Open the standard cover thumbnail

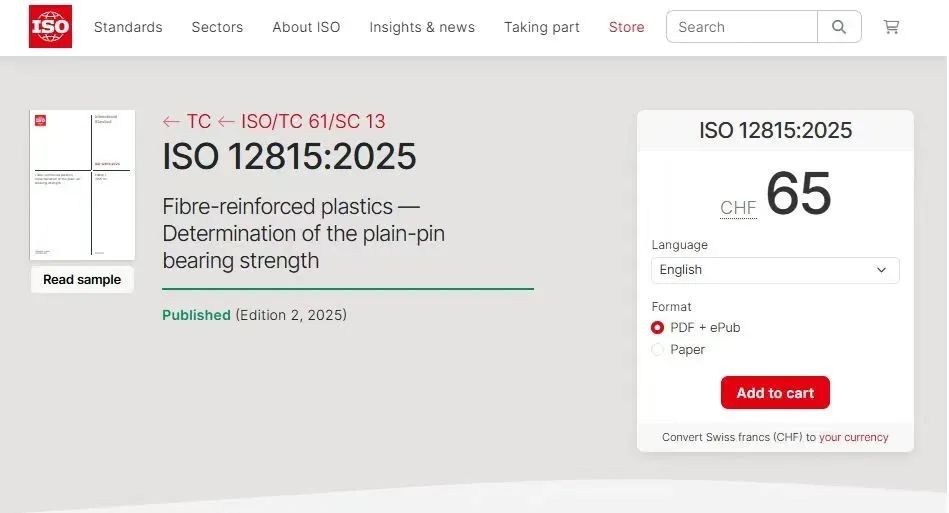click(82, 185)
